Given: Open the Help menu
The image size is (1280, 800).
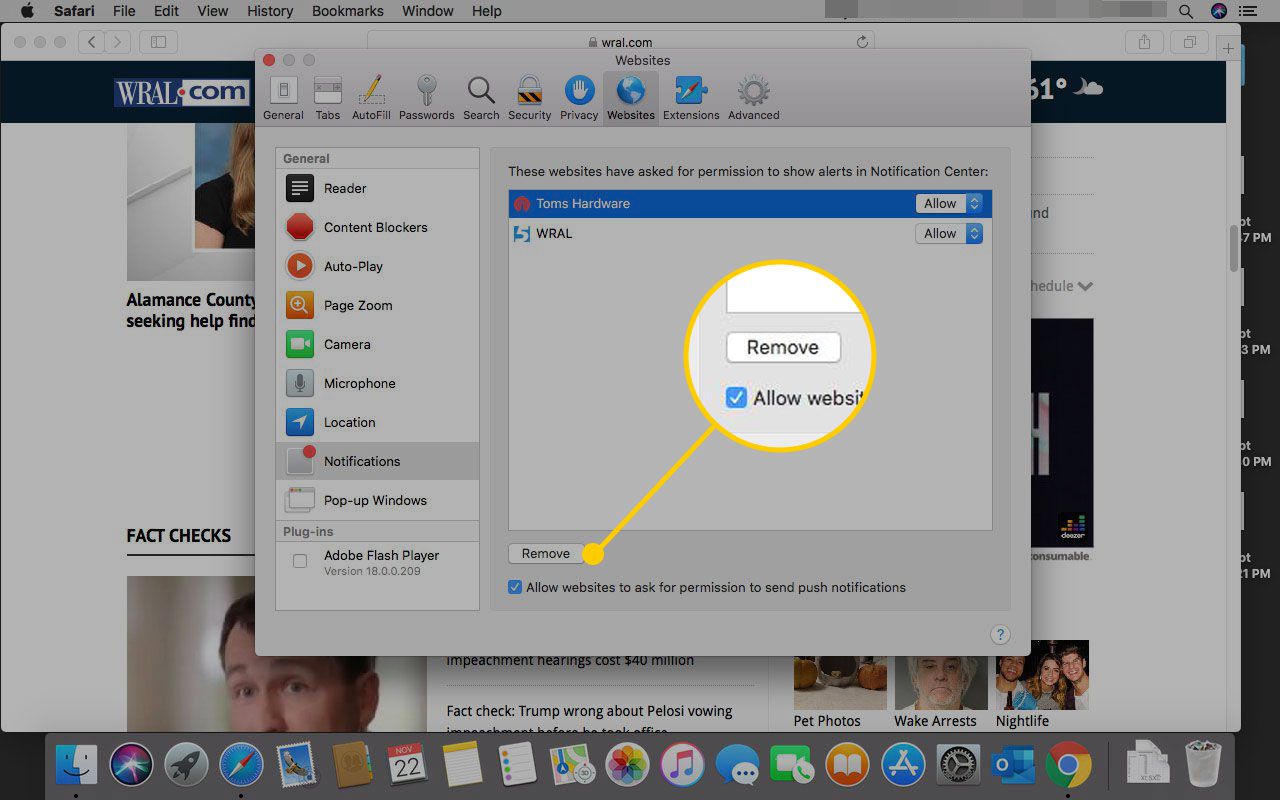Looking at the screenshot, I should coord(486,11).
